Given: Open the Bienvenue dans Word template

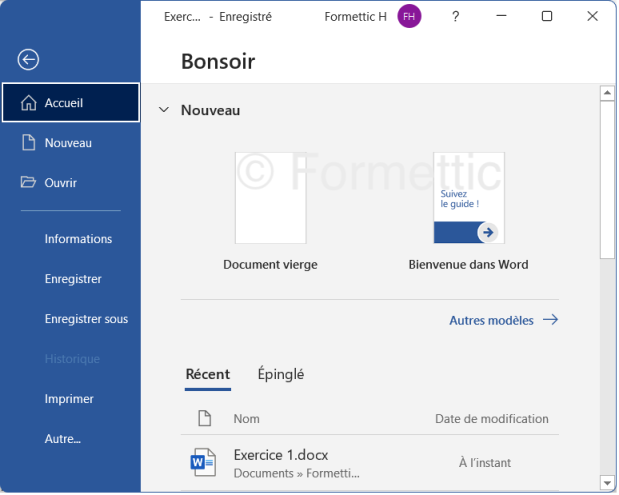Looking at the screenshot, I should (x=468, y=199).
